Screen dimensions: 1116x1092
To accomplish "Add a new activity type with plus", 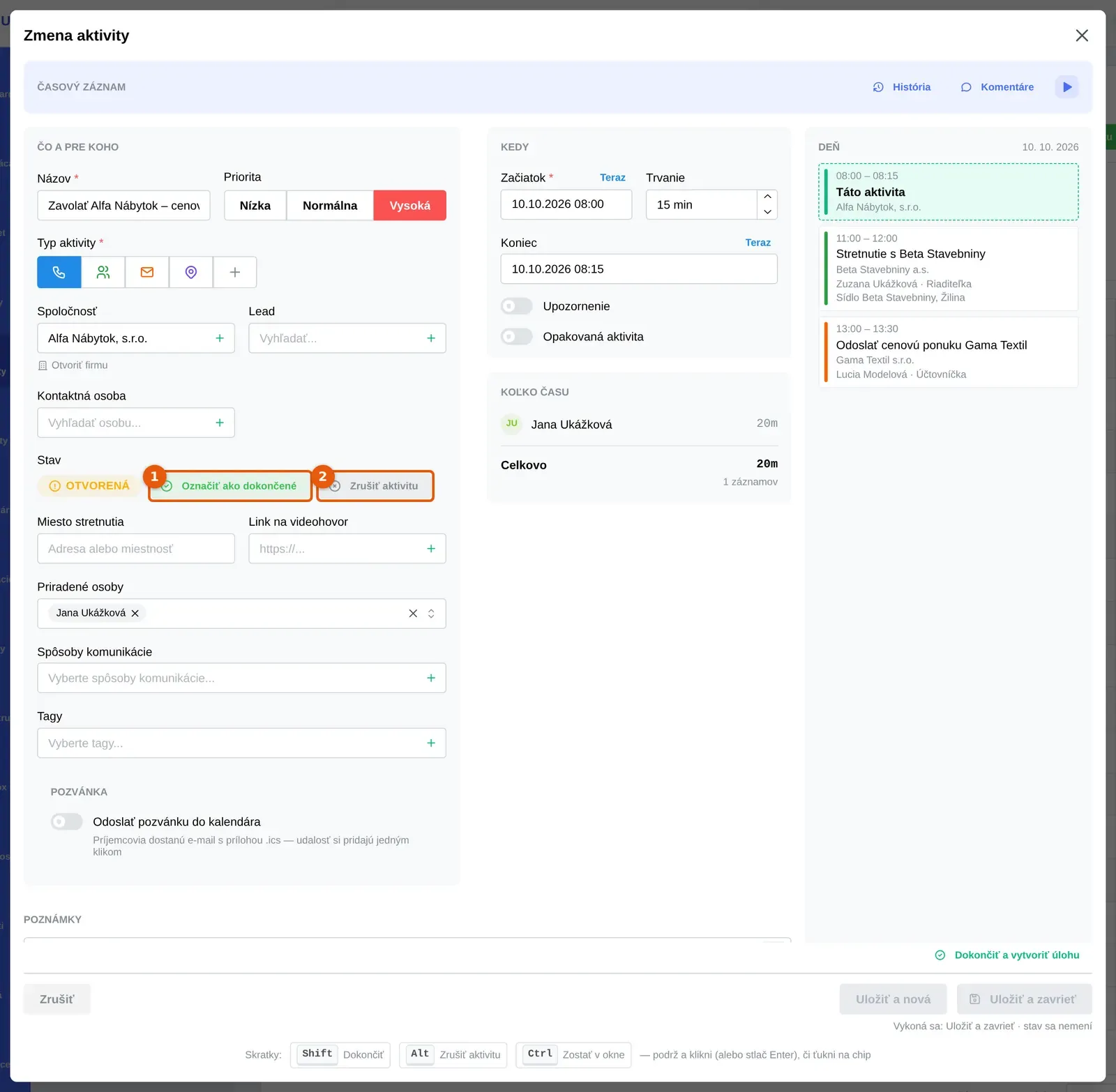I will coord(235,272).
